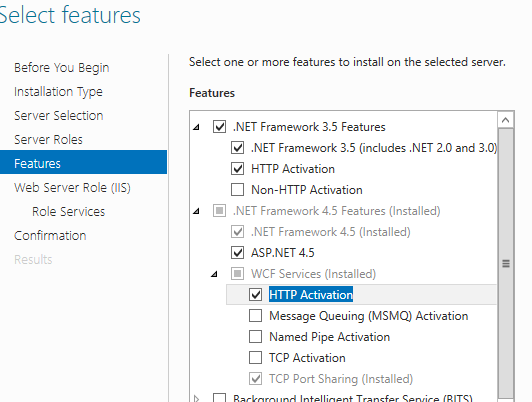The width and height of the screenshot is (532, 402).
Task: Open the Web Server Role (IIS) step
Action: (72, 188)
